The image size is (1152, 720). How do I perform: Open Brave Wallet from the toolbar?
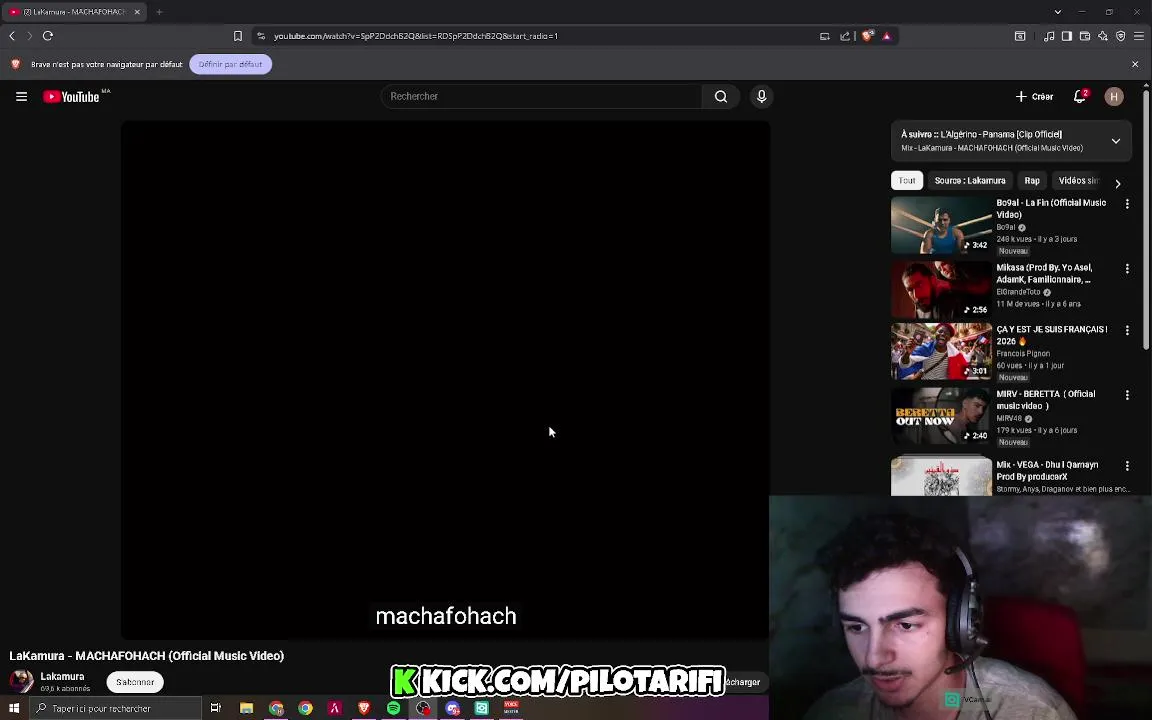1084,36
